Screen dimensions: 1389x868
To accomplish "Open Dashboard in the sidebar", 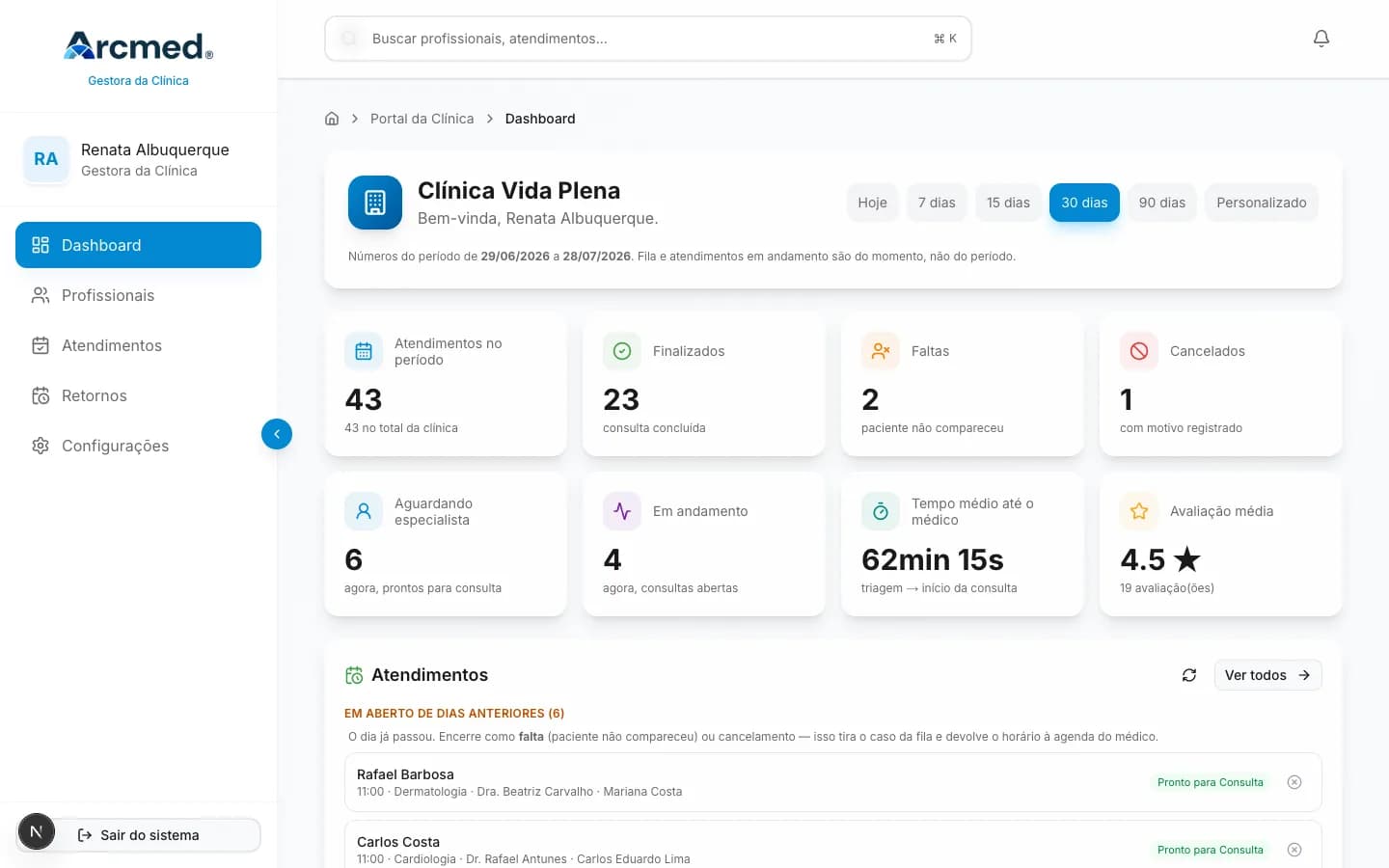I will 138,245.
